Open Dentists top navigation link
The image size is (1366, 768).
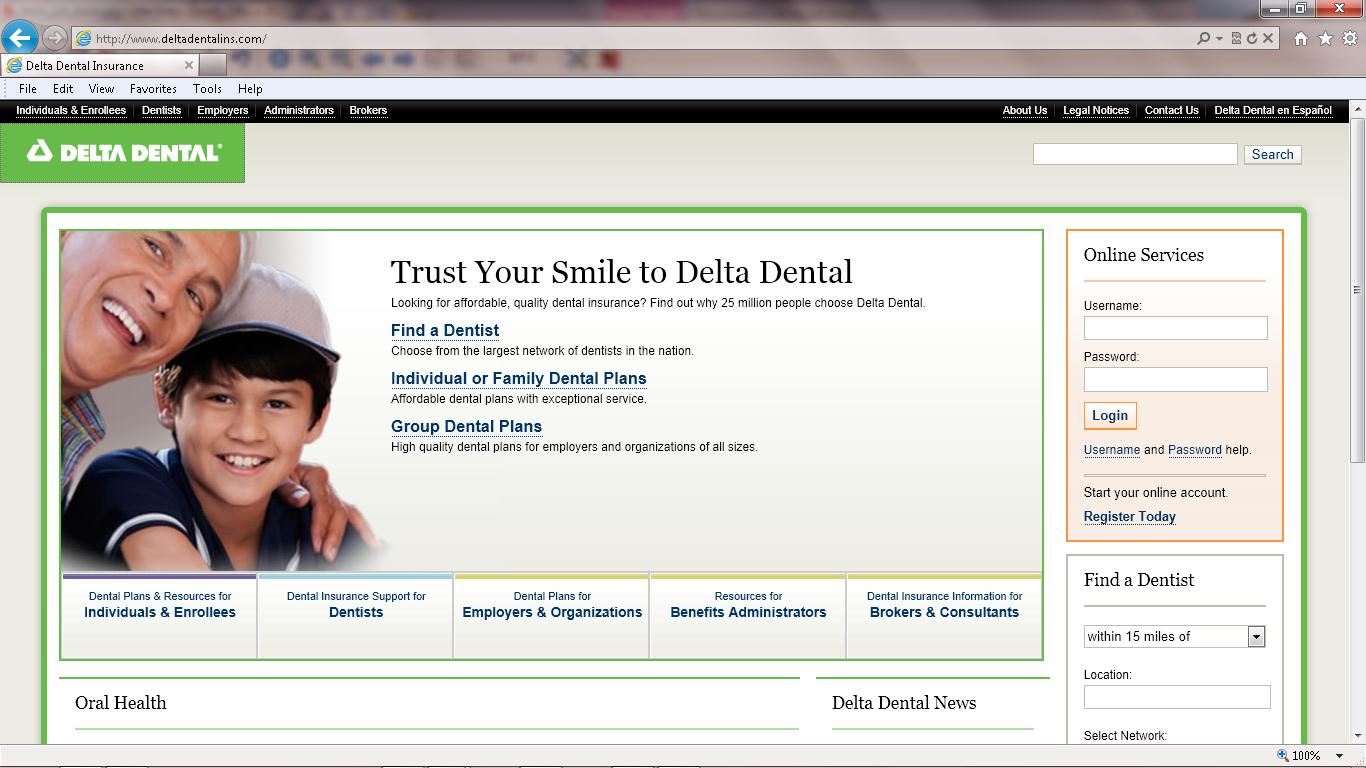161,110
